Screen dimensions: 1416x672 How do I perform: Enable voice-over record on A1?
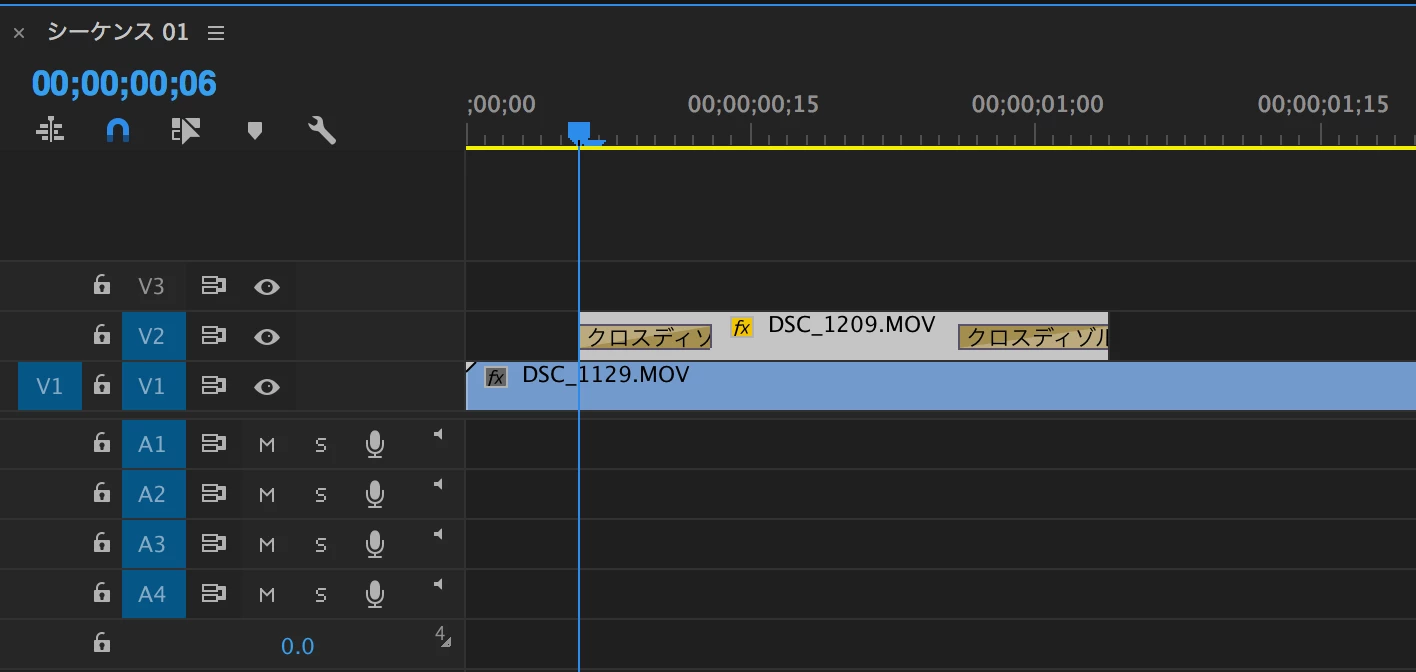[x=375, y=444]
